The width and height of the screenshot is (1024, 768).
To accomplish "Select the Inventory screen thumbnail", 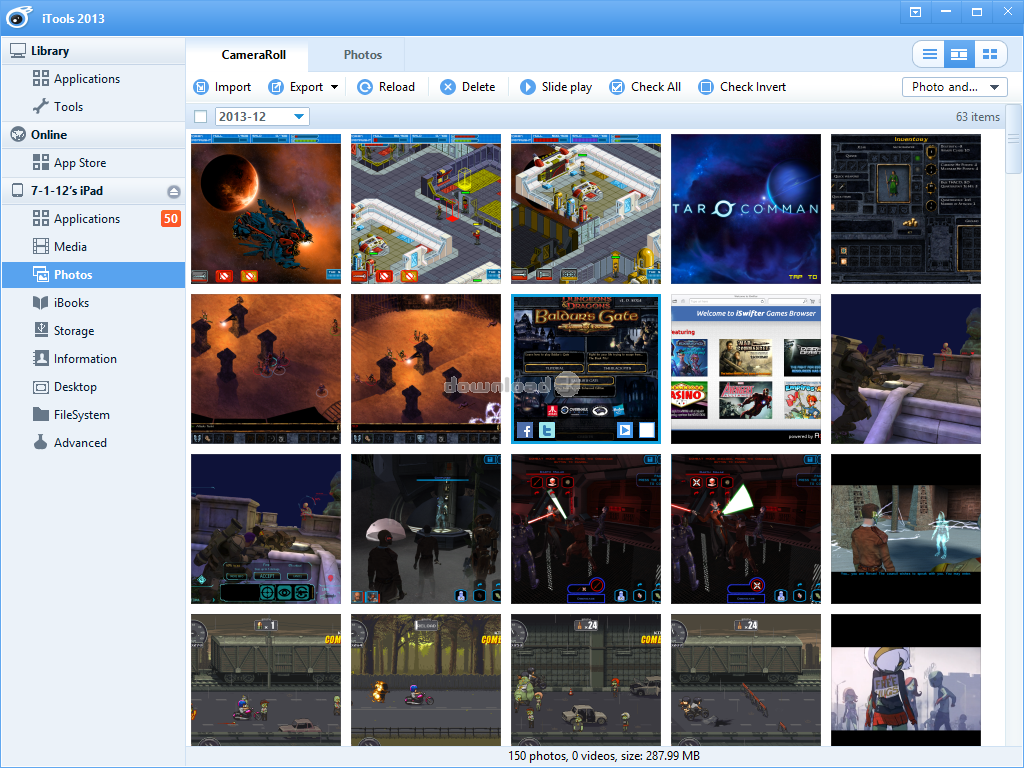I will click(x=906, y=209).
